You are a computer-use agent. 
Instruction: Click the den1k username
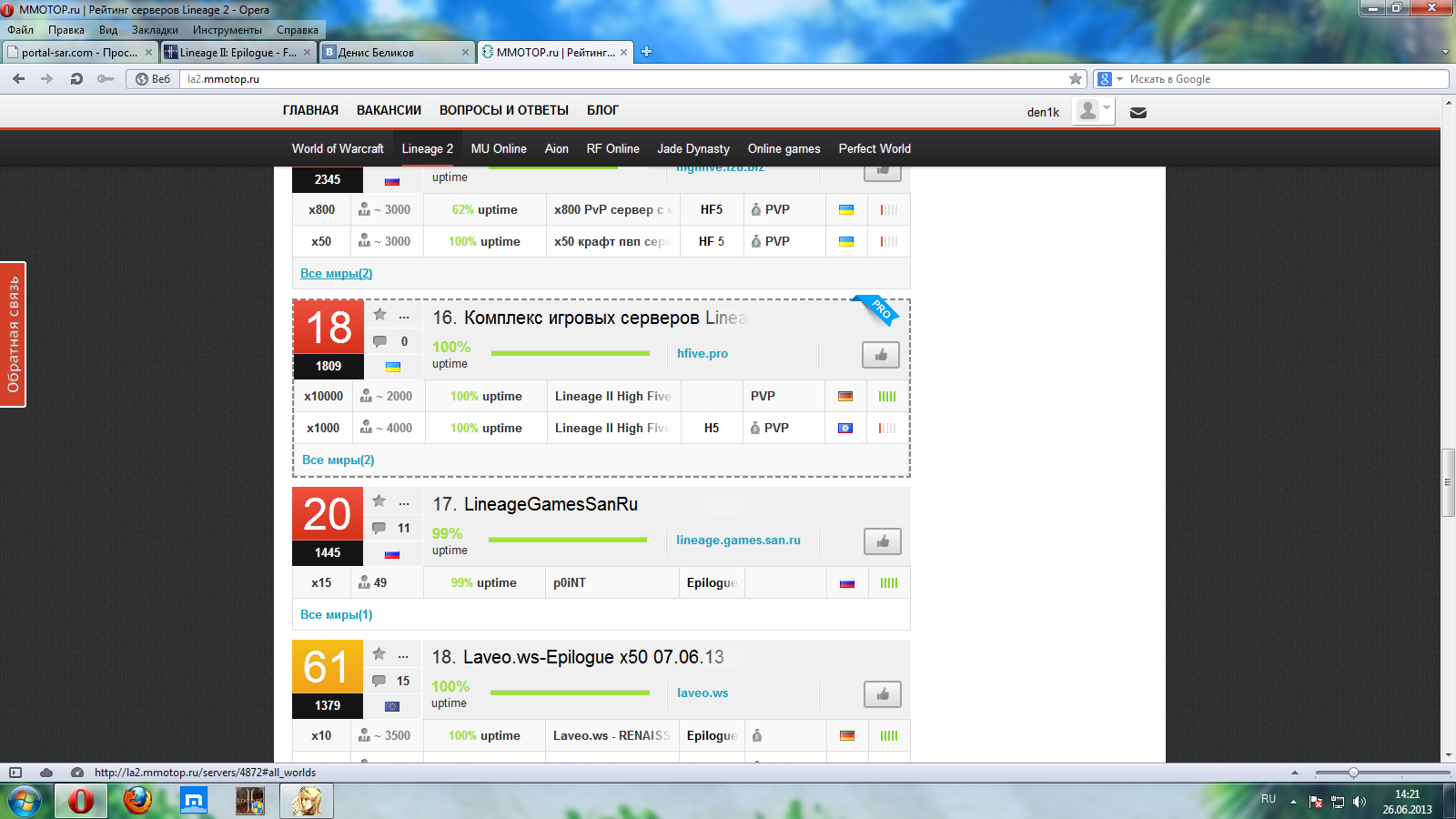[1043, 113]
